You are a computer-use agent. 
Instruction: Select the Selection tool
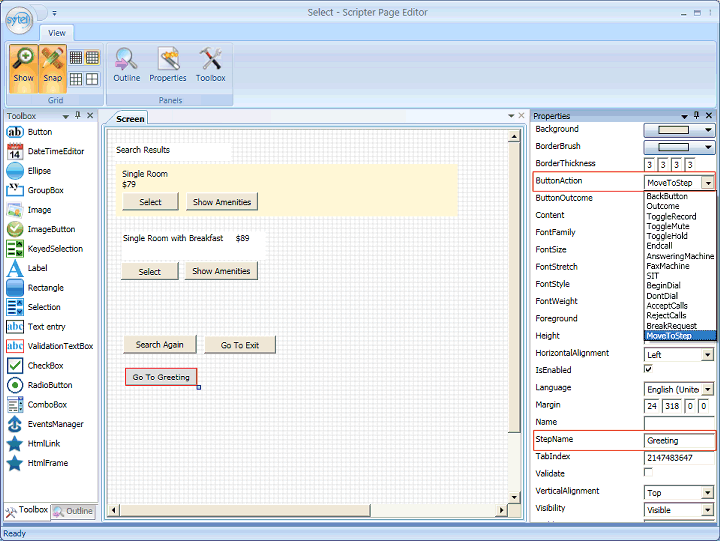[34, 307]
